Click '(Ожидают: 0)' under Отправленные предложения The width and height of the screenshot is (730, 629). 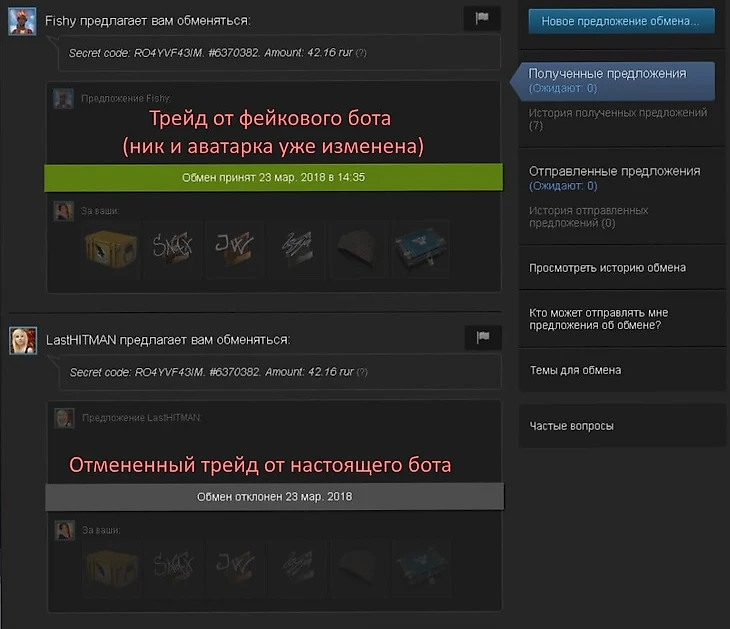(562, 186)
